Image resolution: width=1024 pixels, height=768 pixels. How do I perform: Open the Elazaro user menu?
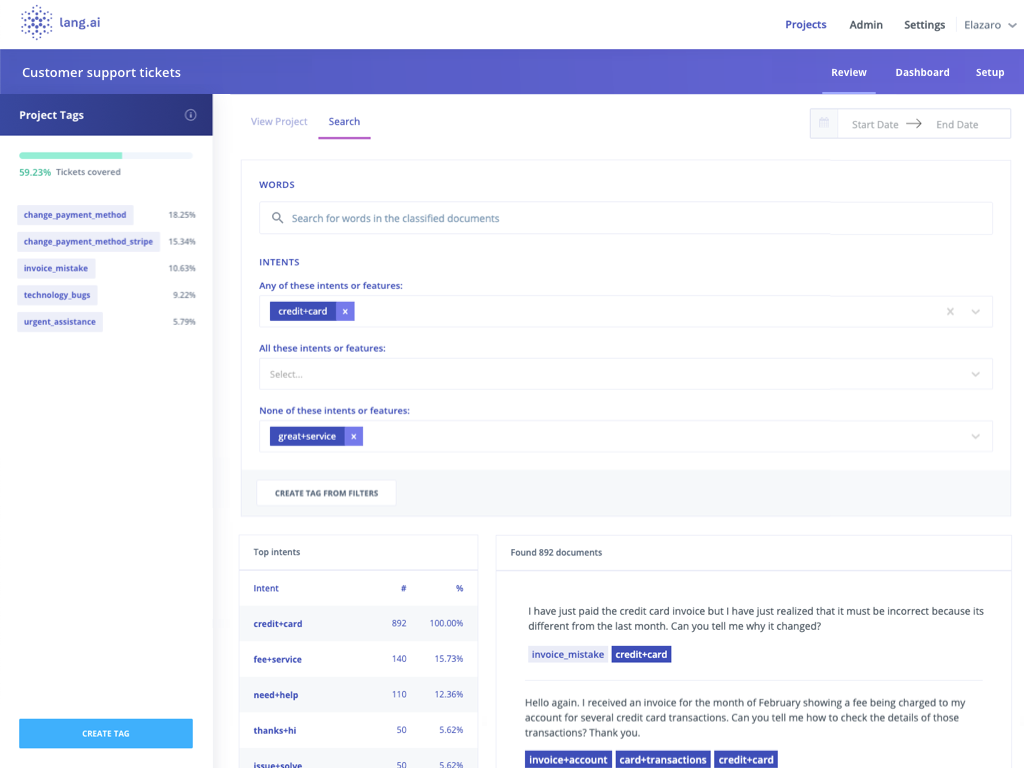[x=988, y=25]
